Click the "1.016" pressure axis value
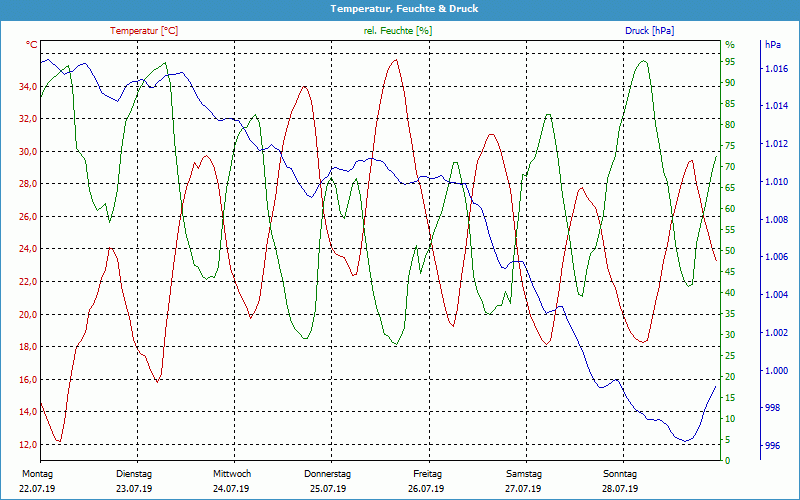This screenshot has width=800, height=500. click(776, 69)
